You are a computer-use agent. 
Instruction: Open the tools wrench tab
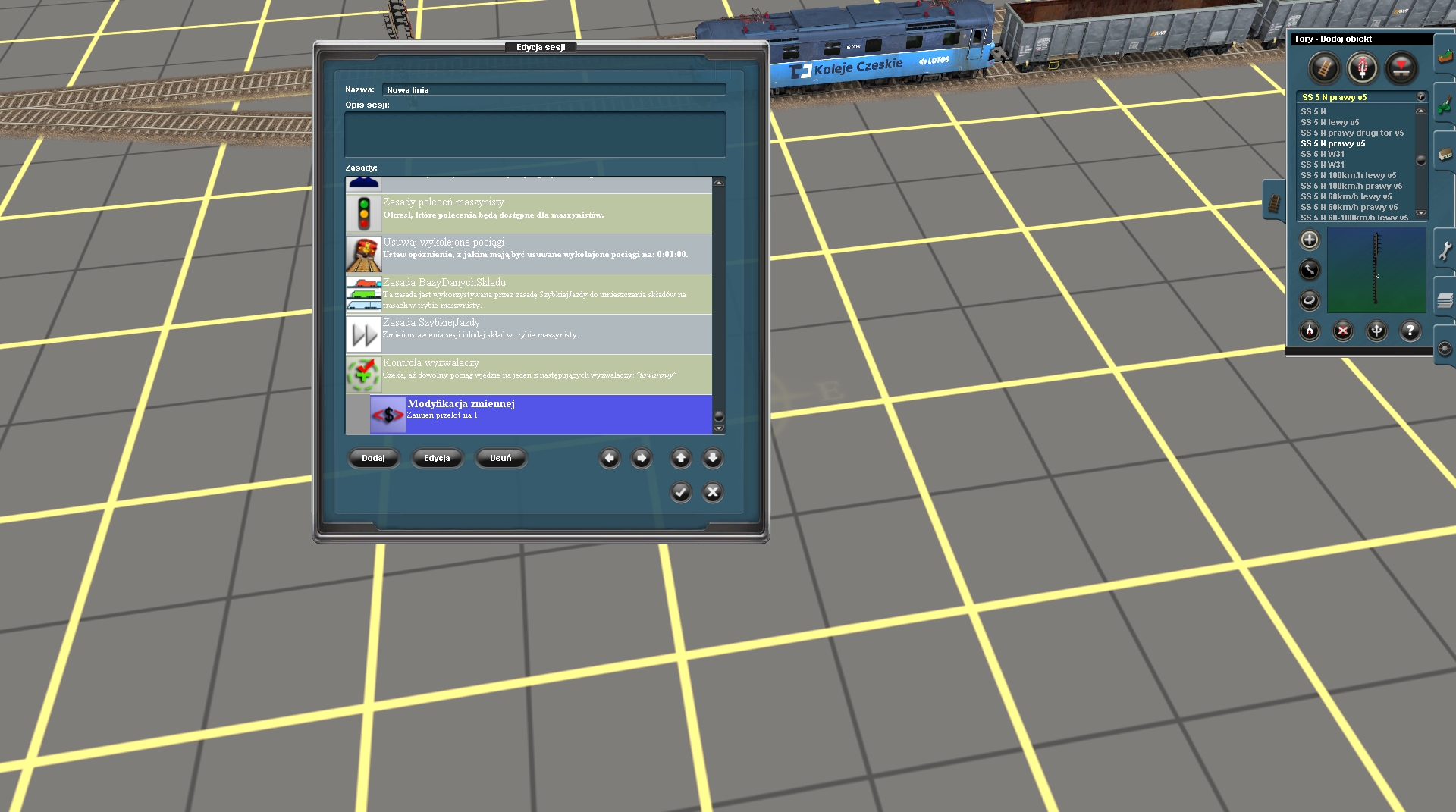(1445, 249)
